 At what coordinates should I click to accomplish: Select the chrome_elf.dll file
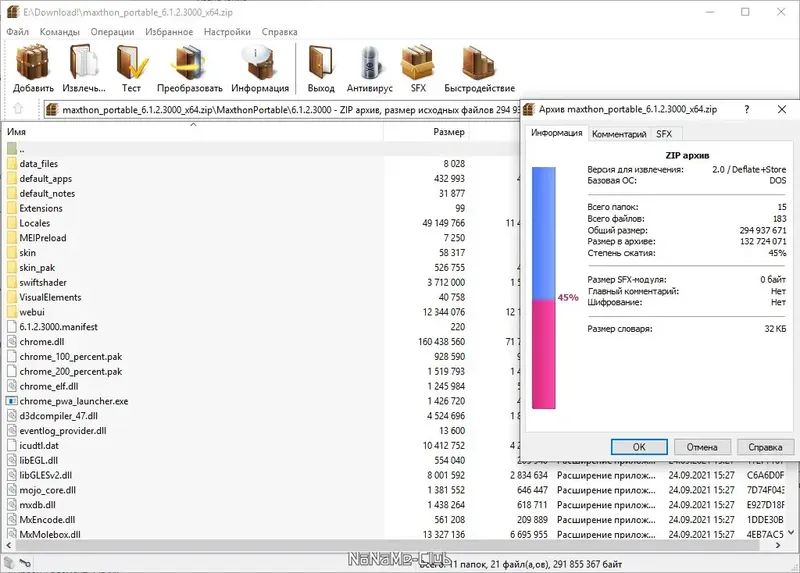pos(48,386)
